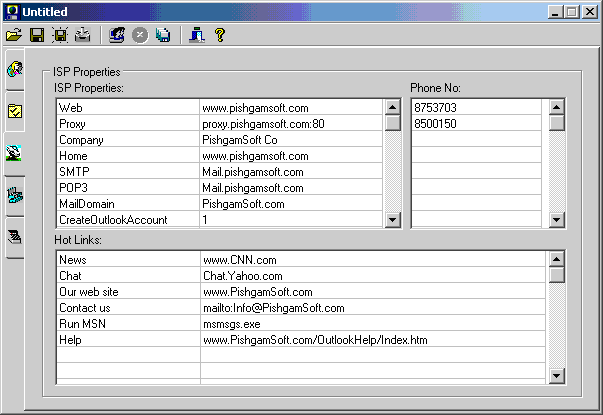Click the SMTP row's Mail.pishgamsoft.com value
The width and height of the screenshot is (603, 415).
[291, 172]
